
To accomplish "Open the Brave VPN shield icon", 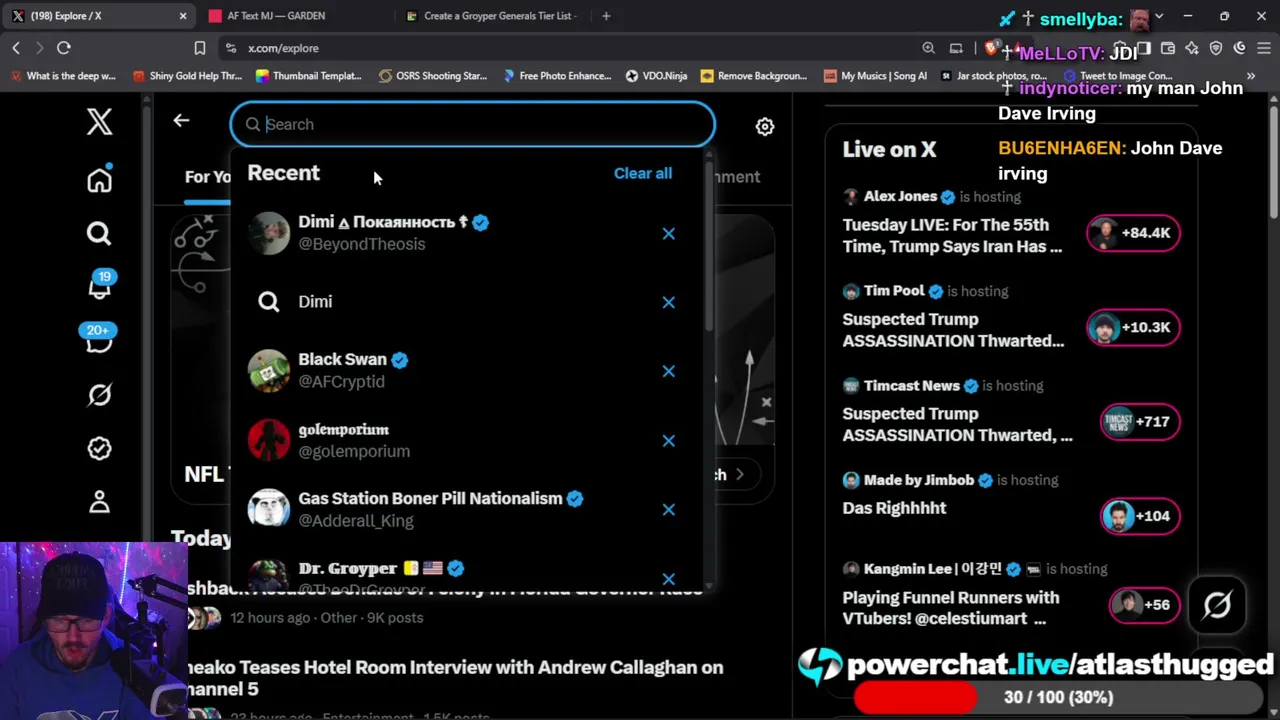I will [1216, 48].
